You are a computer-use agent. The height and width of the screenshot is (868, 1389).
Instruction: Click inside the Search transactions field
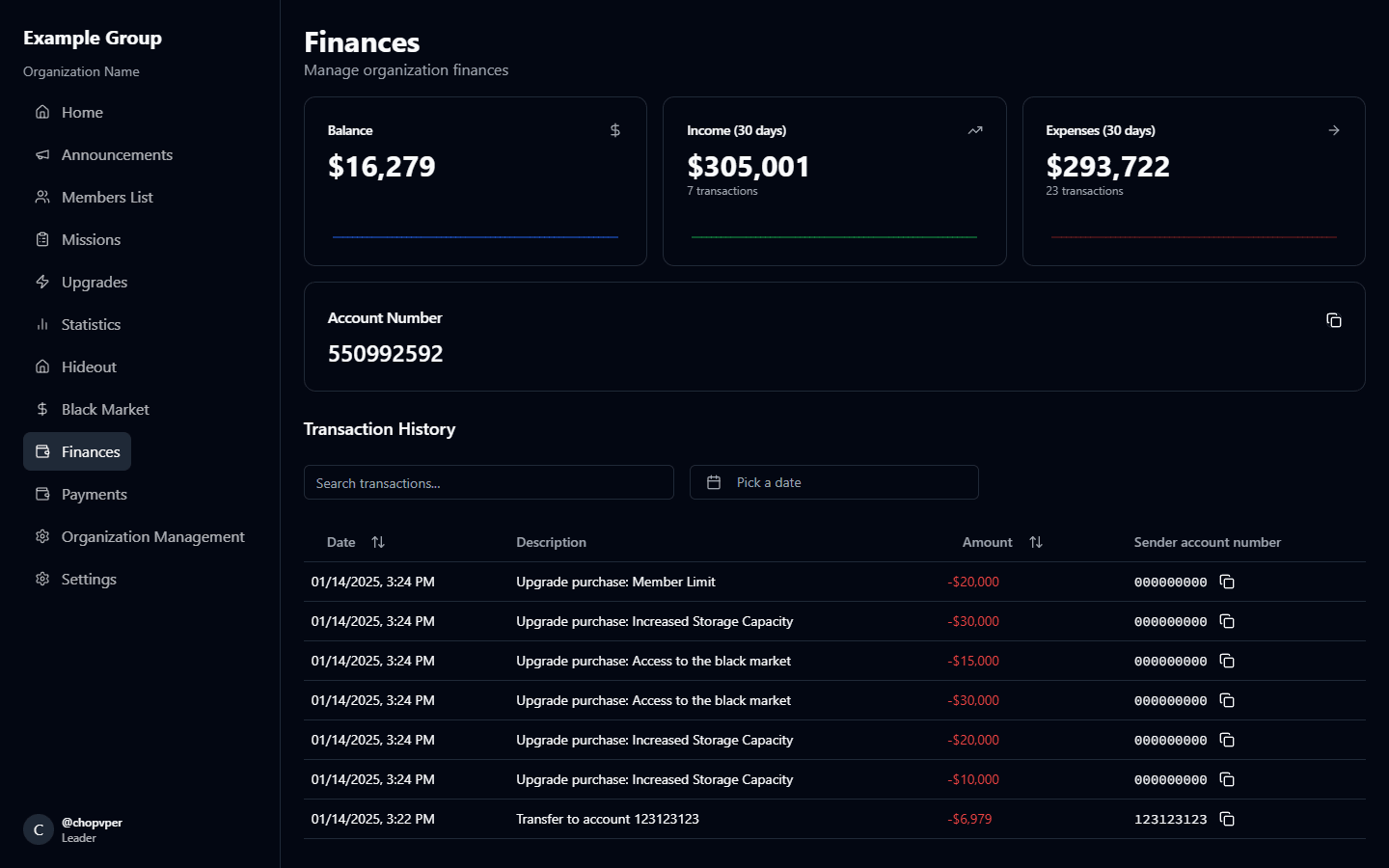coord(489,482)
